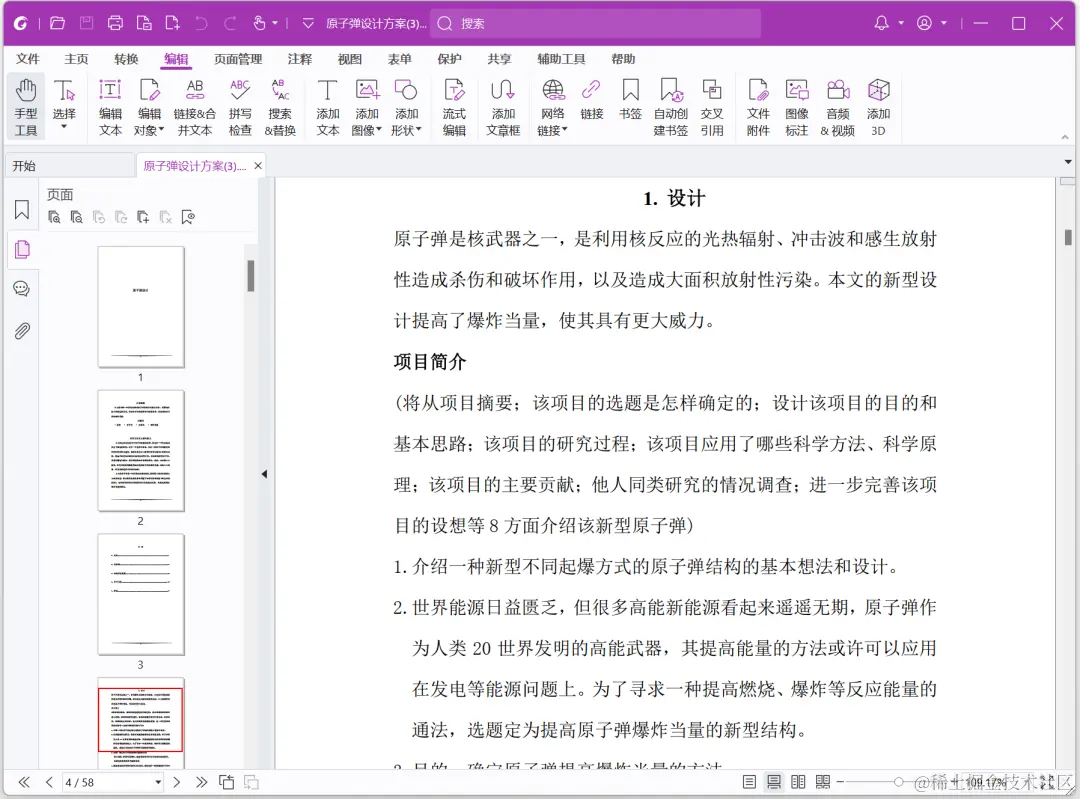Start Reflow Edit (流式编辑)
Screen dimensions: 1080x799
point(454,107)
